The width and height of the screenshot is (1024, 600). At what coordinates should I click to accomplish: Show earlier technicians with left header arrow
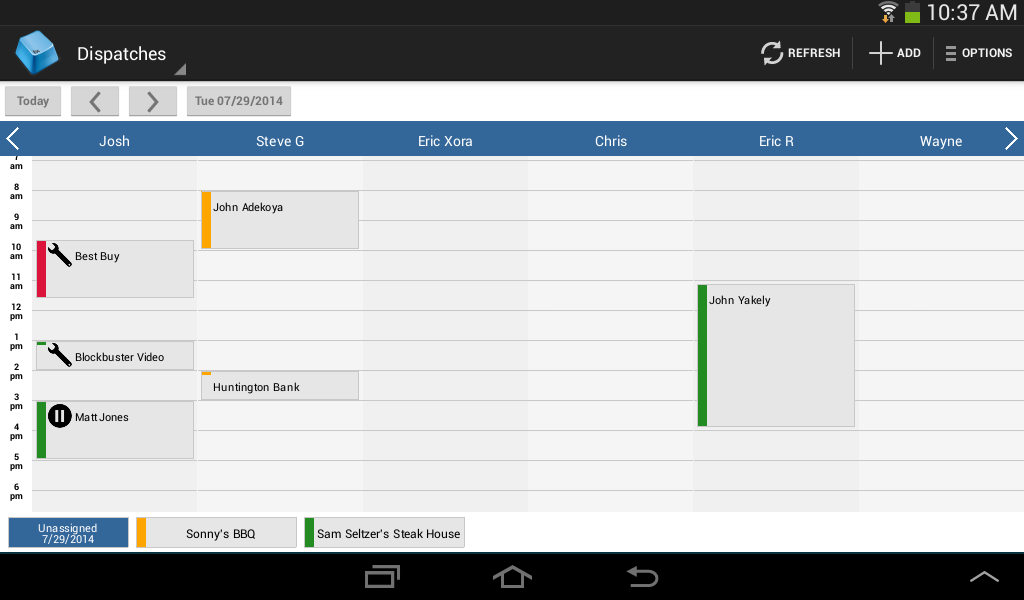pos(12,139)
